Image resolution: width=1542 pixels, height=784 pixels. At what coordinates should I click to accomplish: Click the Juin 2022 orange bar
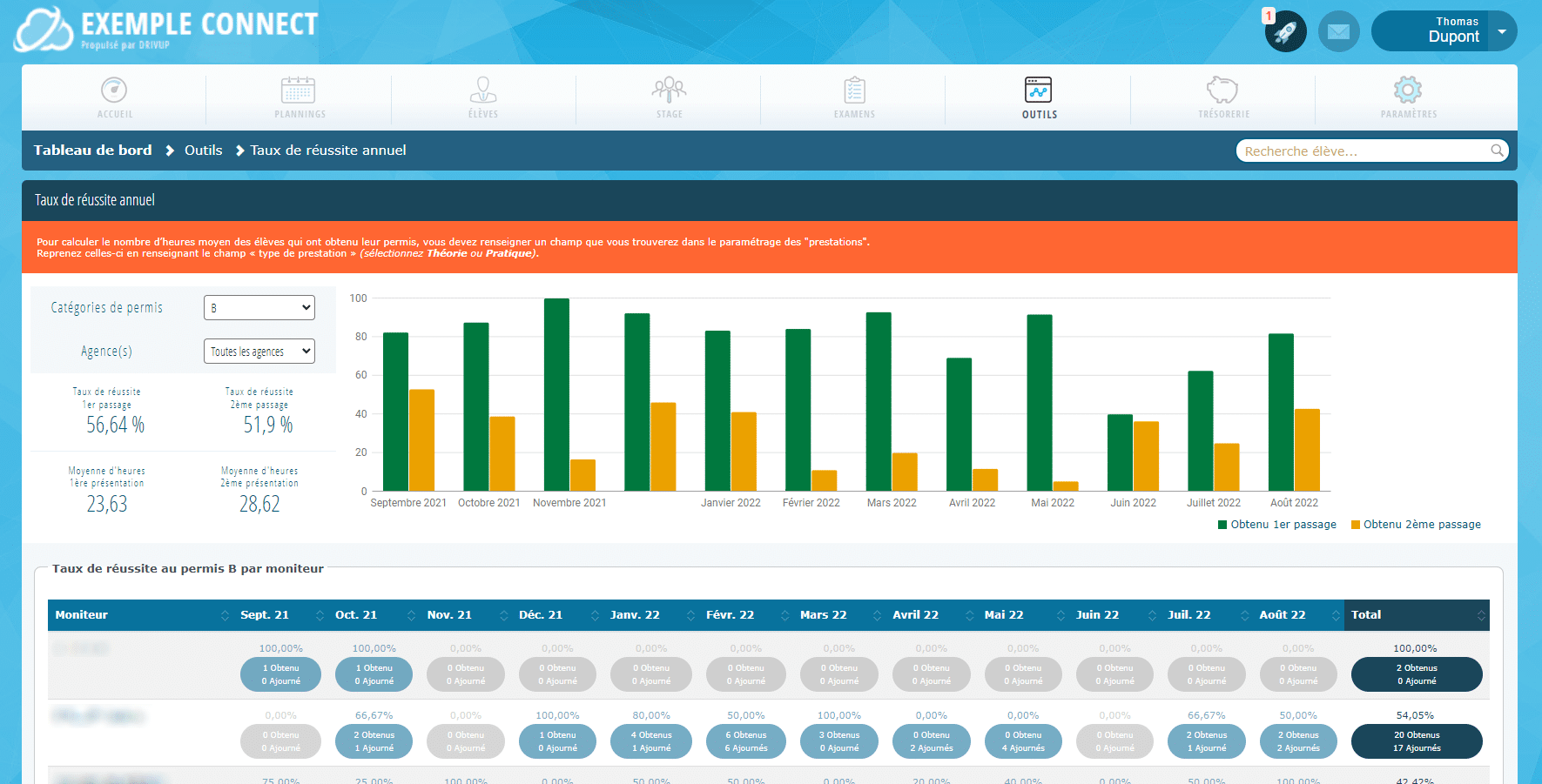[x=1146, y=457]
